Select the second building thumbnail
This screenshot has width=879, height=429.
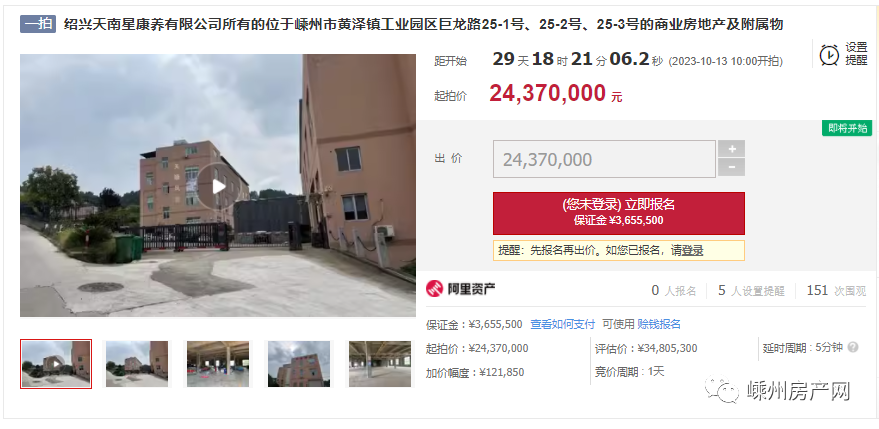click(137, 364)
